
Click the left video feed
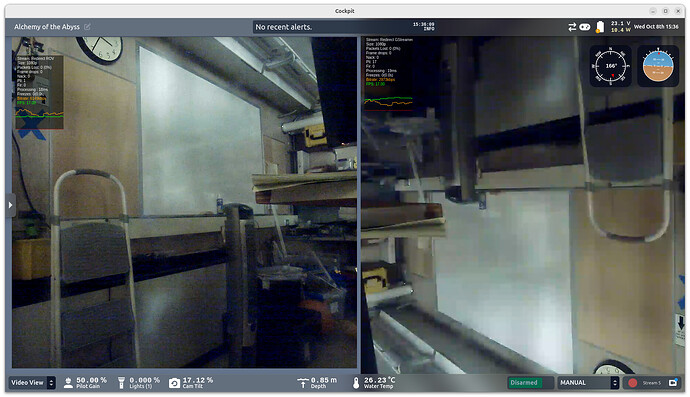point(184,202)
